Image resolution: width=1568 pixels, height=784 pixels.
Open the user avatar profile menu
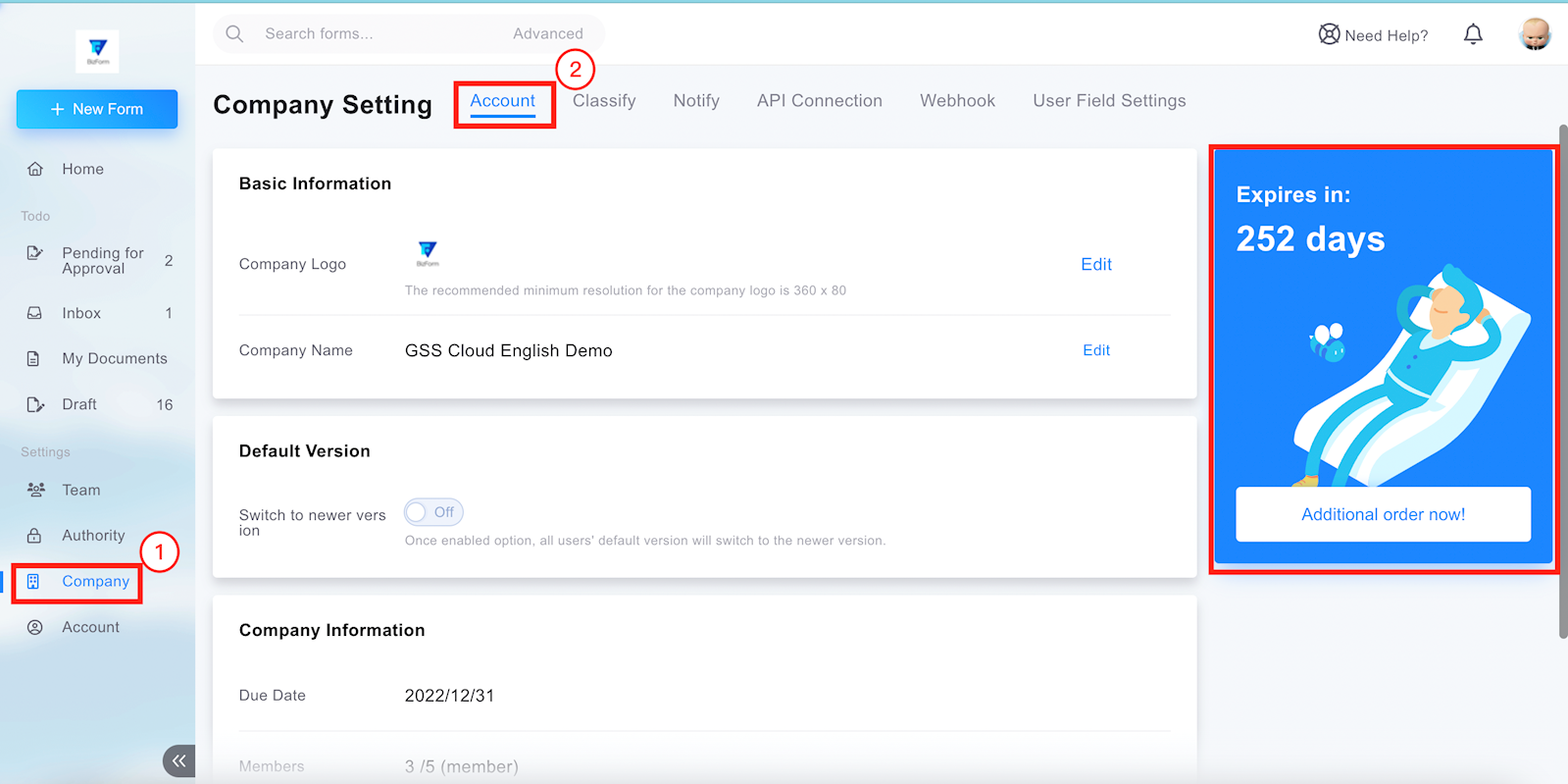coord(1535,34)
